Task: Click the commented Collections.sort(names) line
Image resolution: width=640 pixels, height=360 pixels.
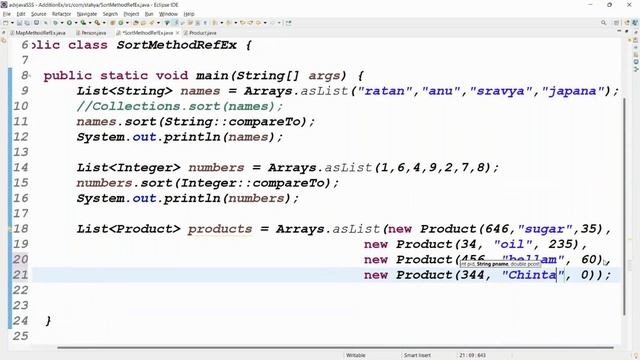Action: [180, 107]
